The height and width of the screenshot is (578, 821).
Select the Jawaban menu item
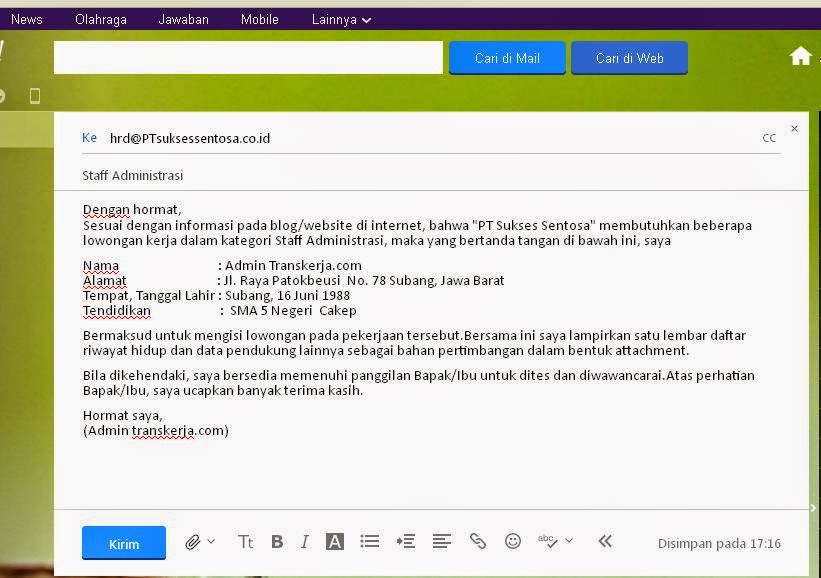click(x=183, y=19)
